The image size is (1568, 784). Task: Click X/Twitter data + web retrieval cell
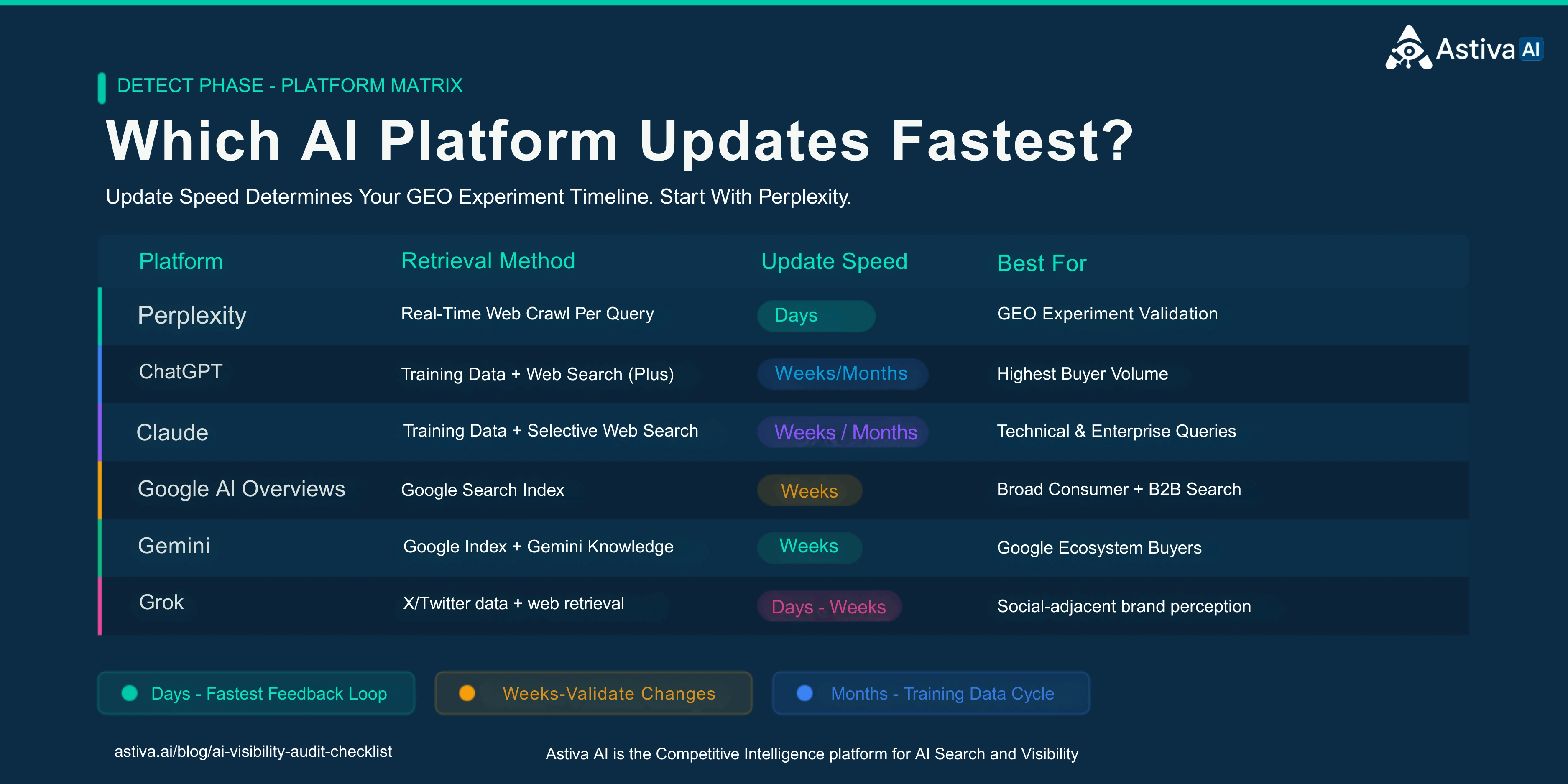(x=513, y=603)
